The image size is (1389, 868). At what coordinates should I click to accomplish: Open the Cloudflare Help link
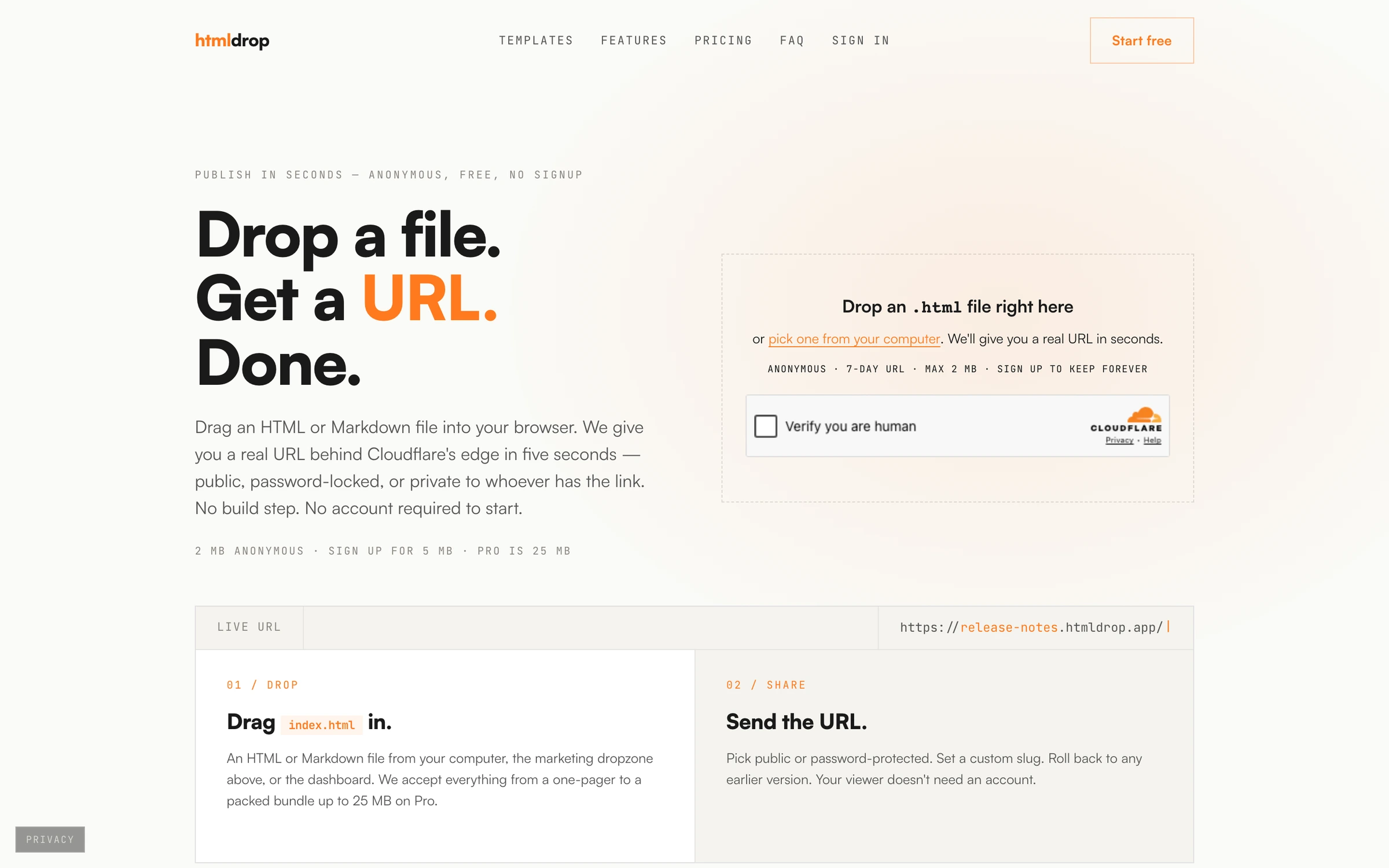[x=1152, y=440]
